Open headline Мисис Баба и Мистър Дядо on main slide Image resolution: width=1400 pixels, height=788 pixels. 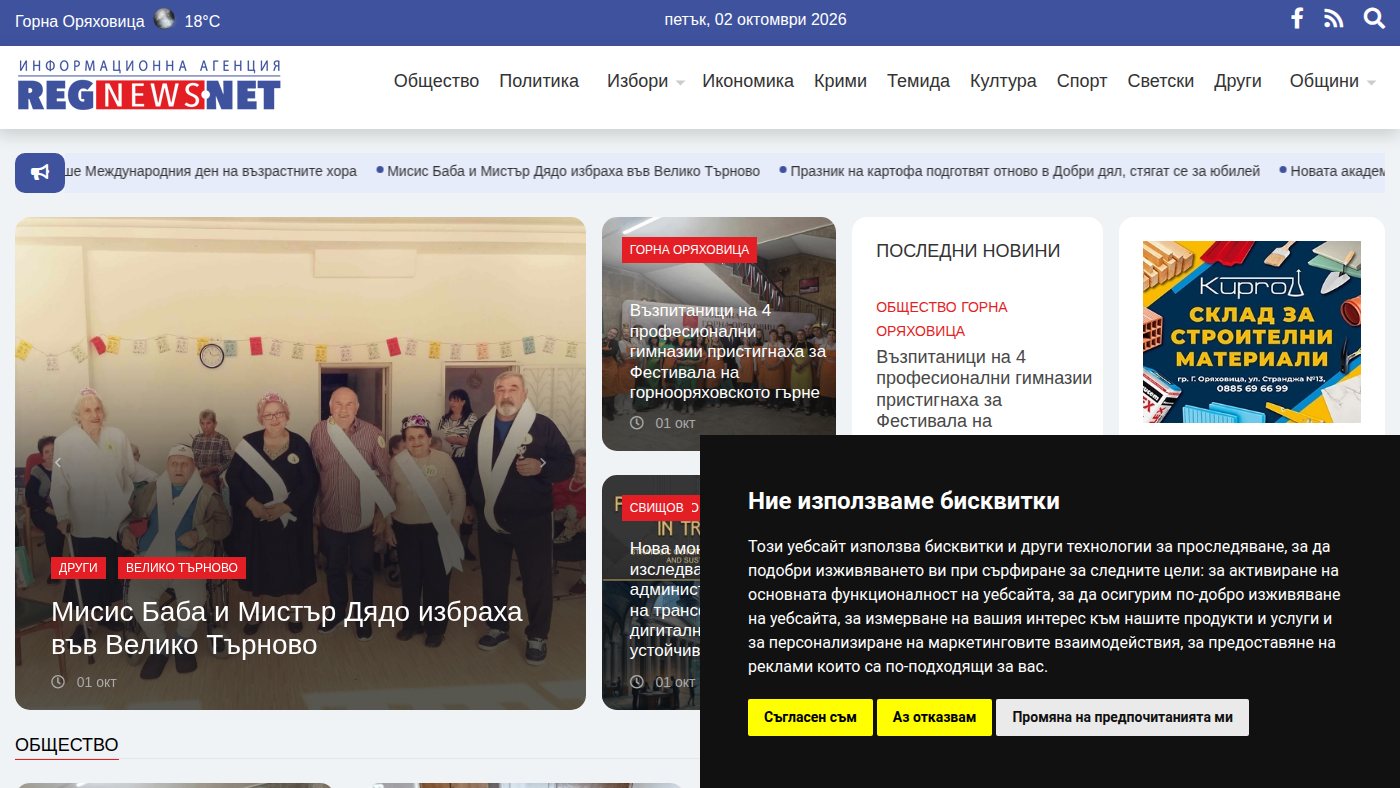(287, 628)
